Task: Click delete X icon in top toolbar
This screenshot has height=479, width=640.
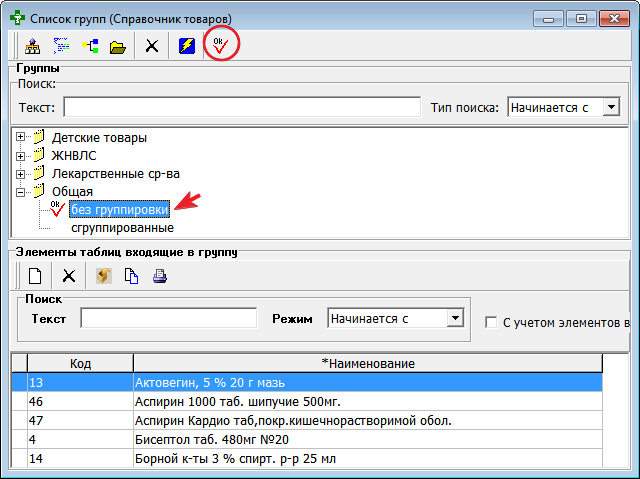Action: point(152,46)
